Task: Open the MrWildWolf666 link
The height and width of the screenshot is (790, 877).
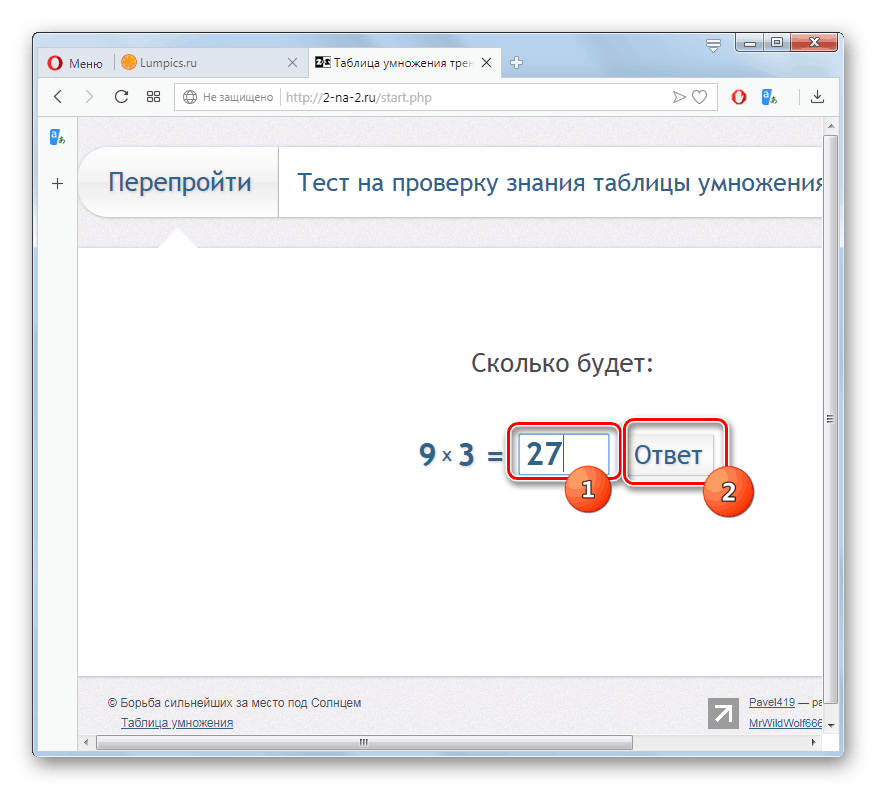Action: click(x=785, y=723)
